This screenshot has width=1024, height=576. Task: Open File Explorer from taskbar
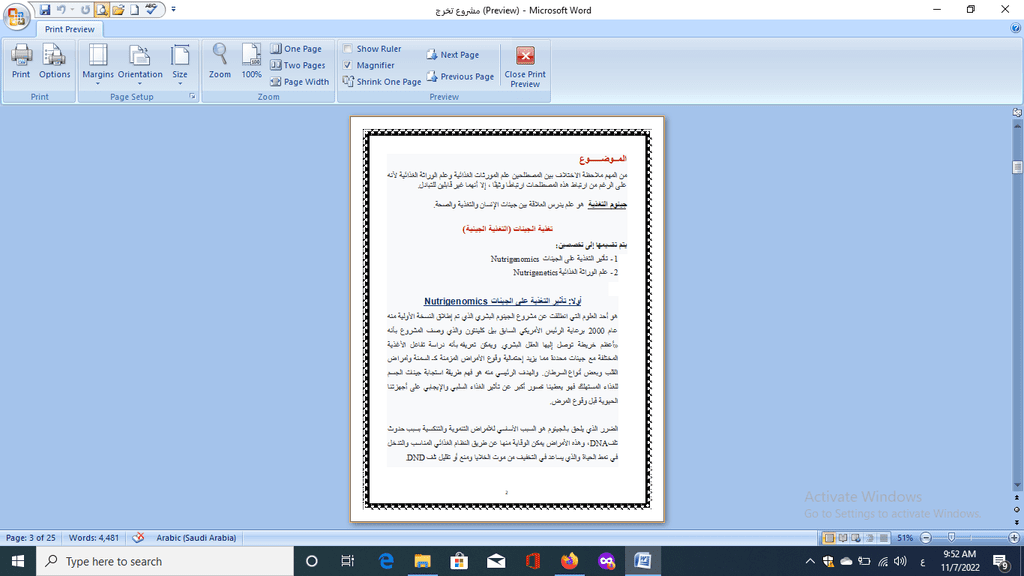(423, 561)
